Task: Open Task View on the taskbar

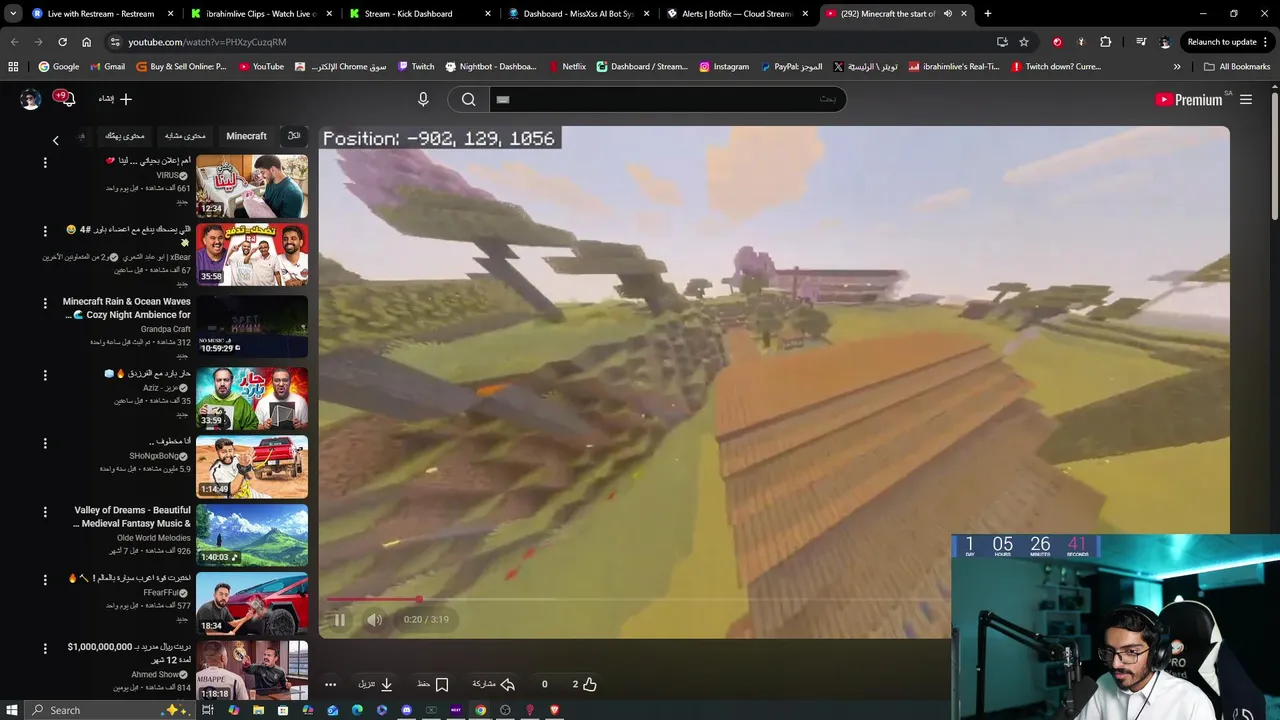Action: pyautogui.click(x=208, y=710)
